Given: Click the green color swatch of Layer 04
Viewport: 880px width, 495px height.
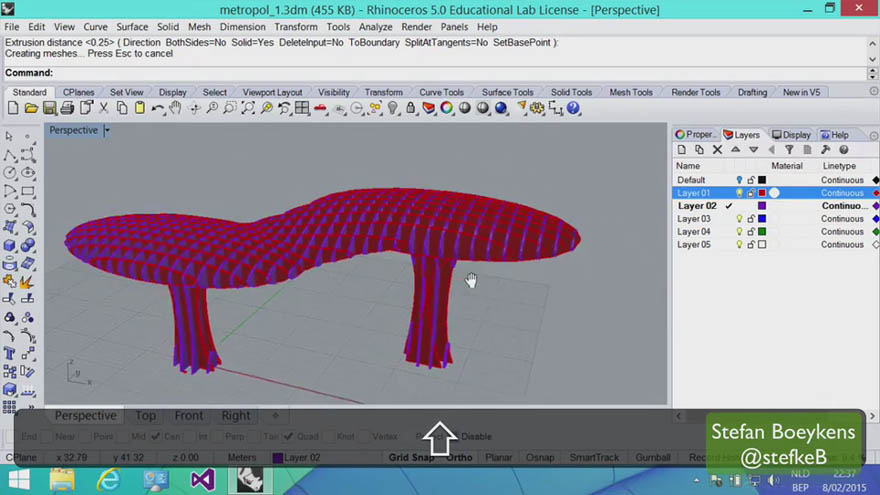Looking at the screenshot, I should (x=762, y=232).
